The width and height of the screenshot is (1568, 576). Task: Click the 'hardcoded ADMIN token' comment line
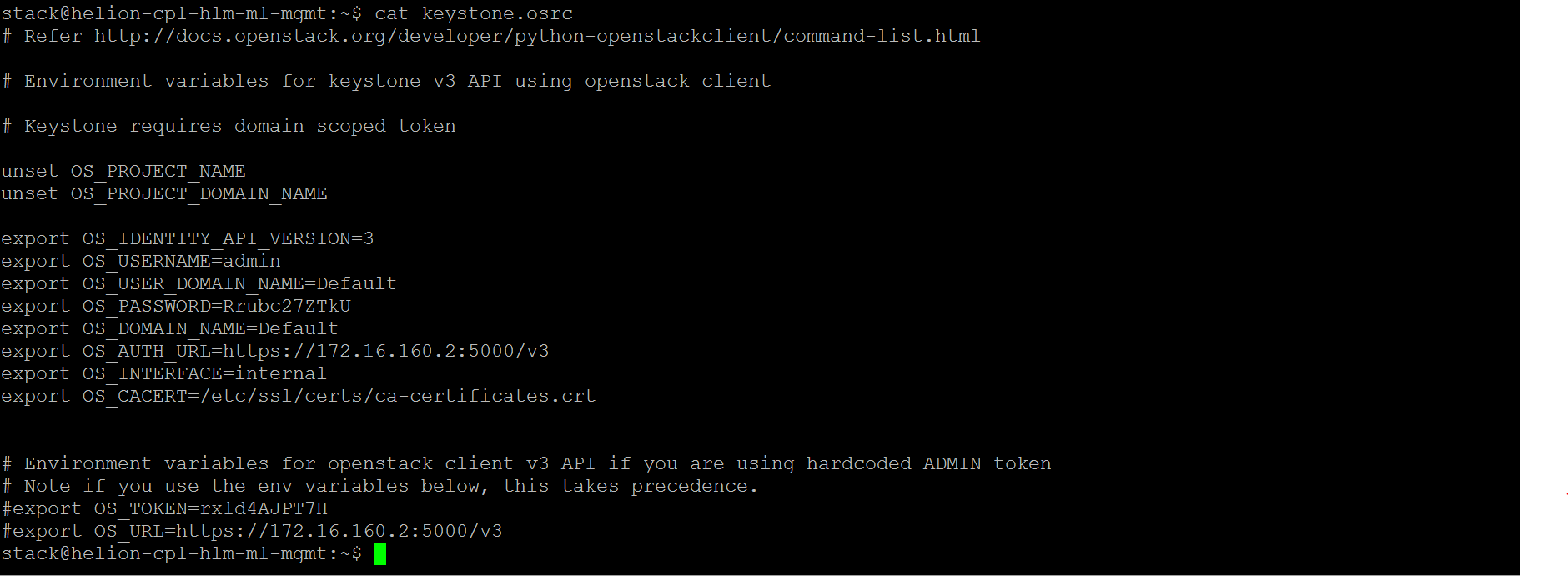pyautogui.click(x=526, y=464)
